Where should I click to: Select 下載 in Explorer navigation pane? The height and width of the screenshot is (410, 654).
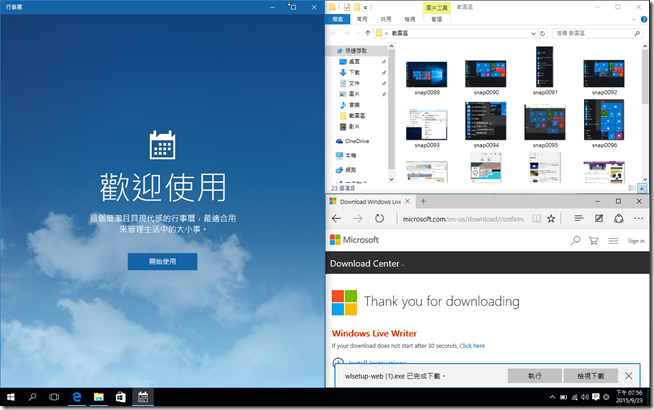point(354,72)
